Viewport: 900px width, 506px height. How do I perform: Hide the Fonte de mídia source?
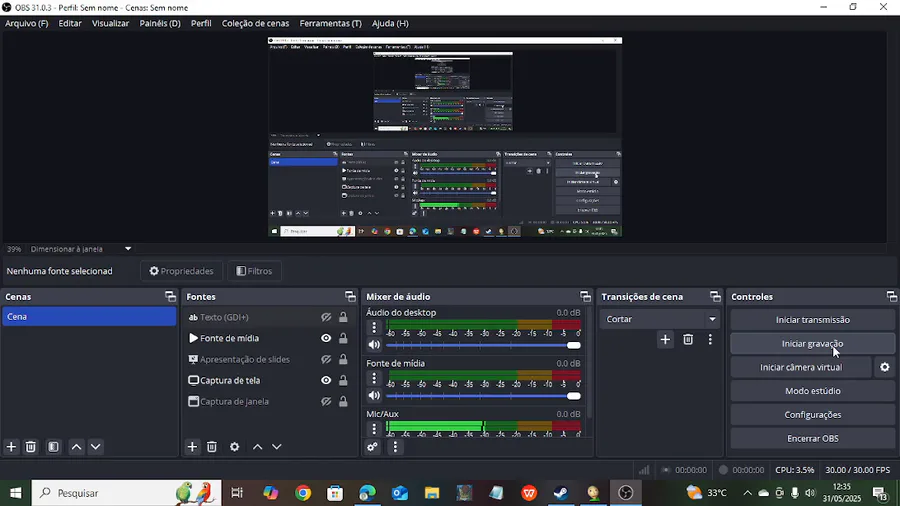[326, 338]
